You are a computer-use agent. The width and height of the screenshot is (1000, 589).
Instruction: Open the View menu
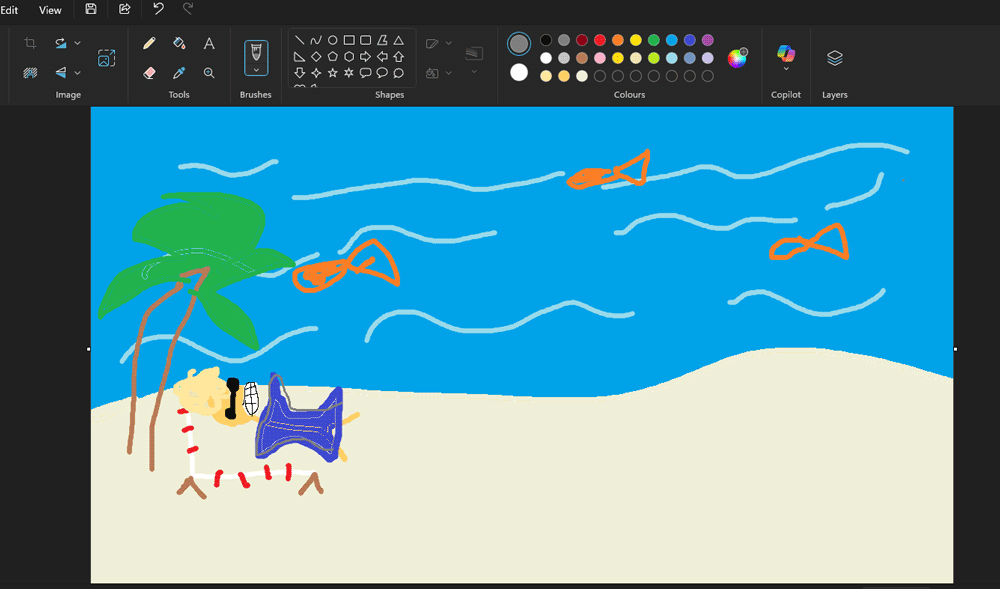coord(50,10)
